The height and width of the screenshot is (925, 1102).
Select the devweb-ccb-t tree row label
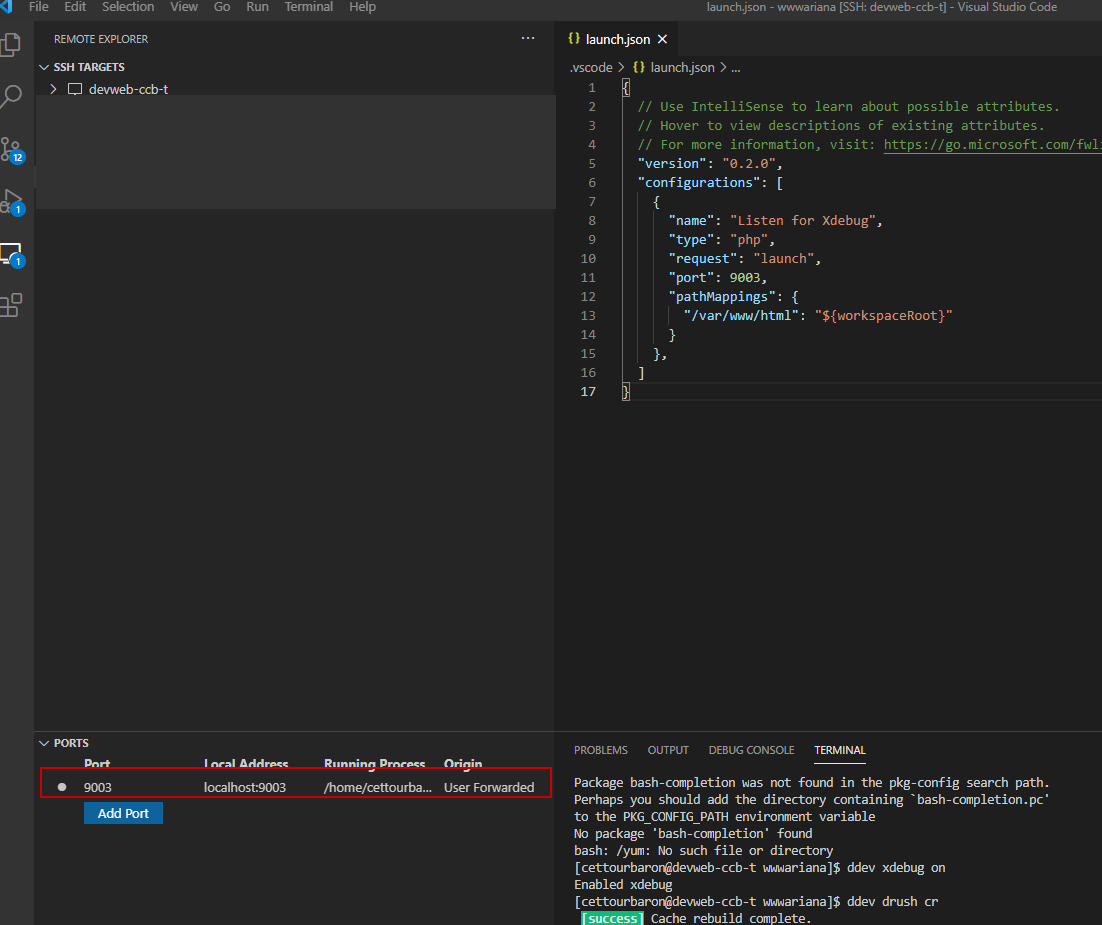click(x=129, y=89)
